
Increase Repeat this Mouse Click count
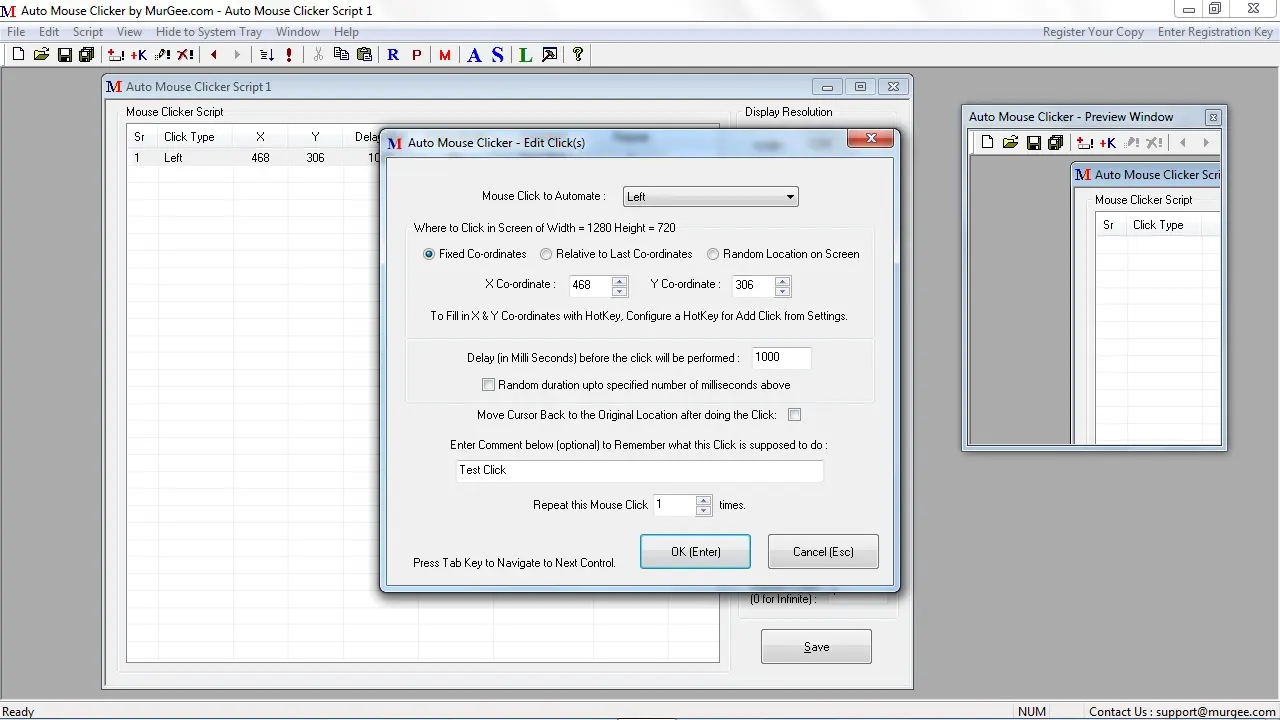704,501
